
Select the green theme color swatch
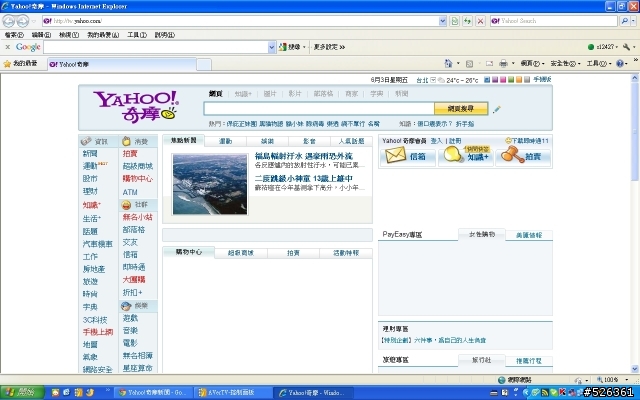pyautogui.click(x=511, y=80)
